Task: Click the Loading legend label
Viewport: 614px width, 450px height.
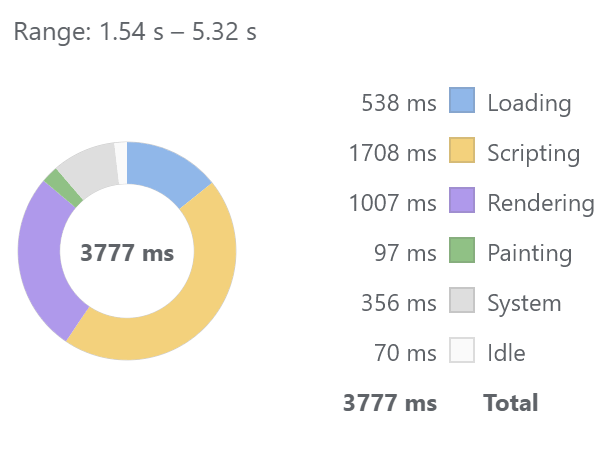Action: click(529, 103)
